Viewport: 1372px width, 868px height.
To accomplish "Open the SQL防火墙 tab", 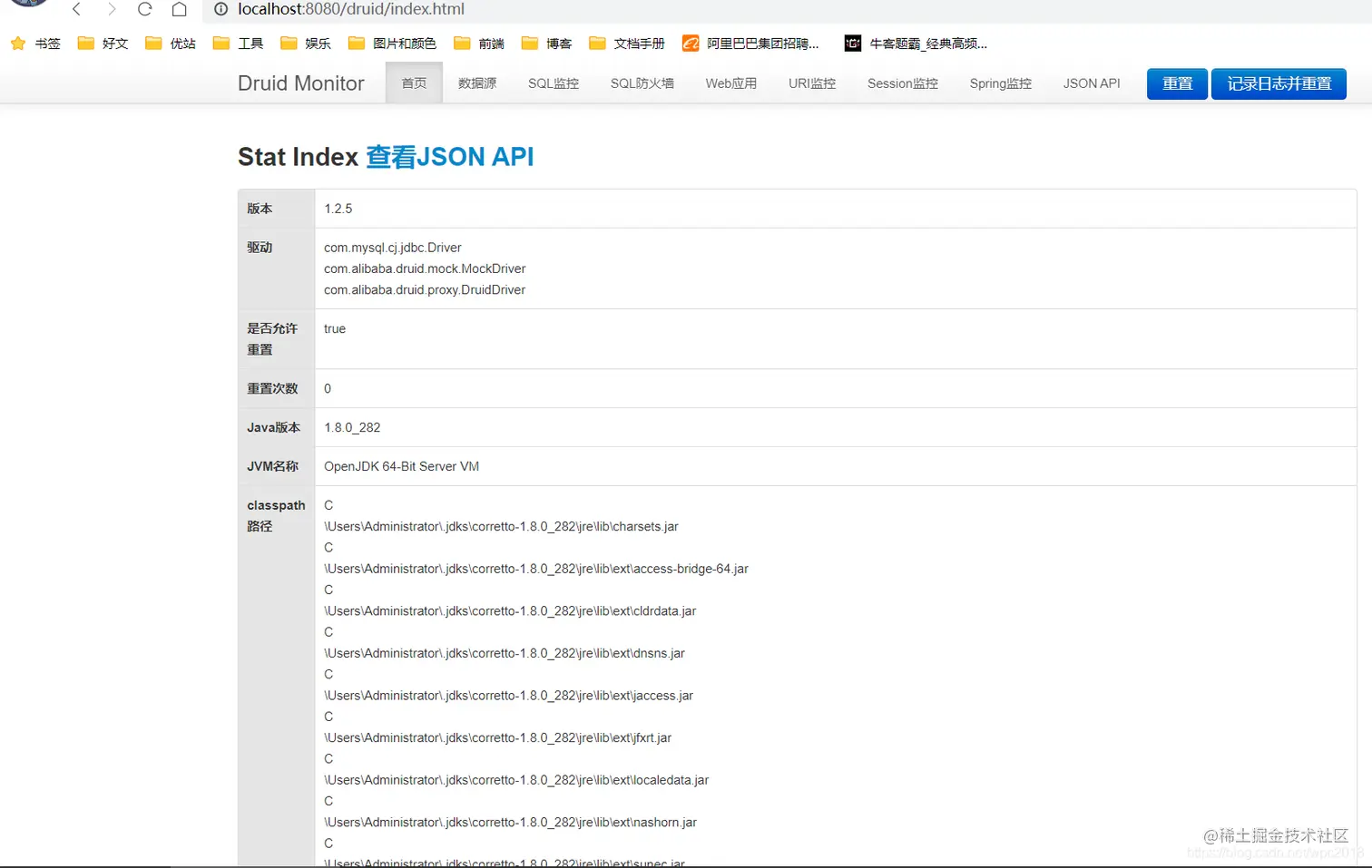I will (x=642, y=83).
